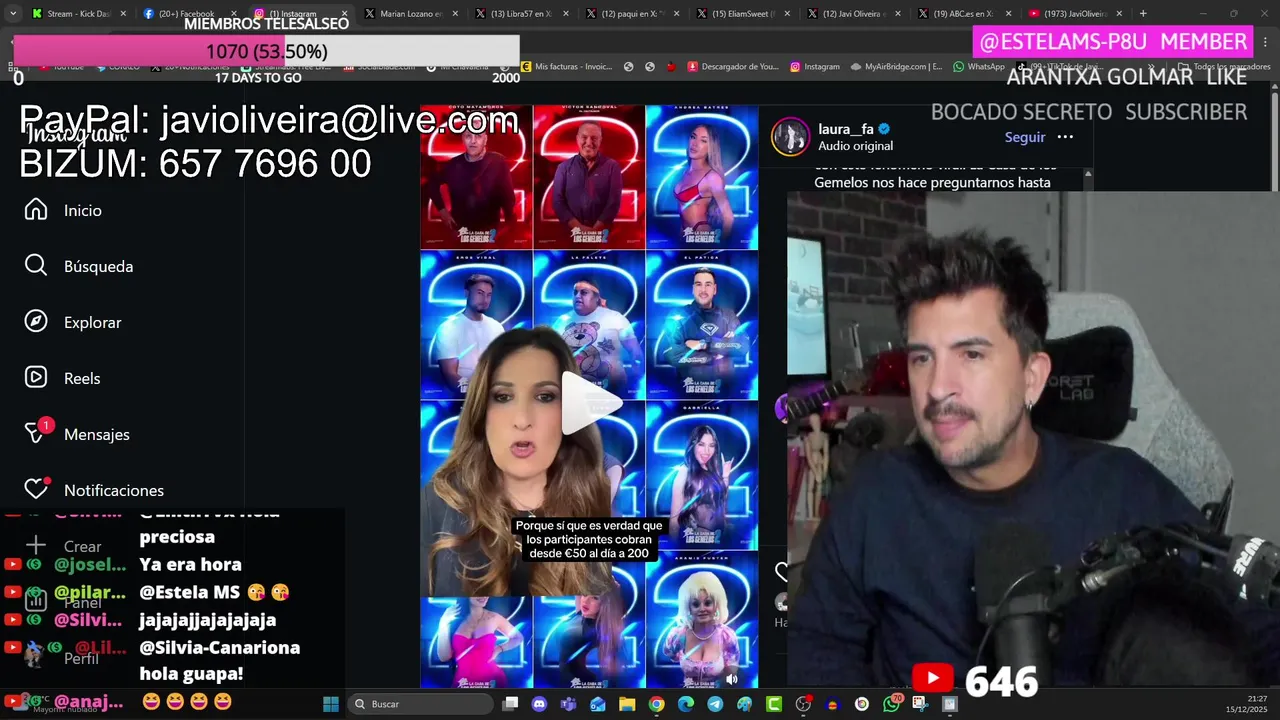Click the 1070 (53.50%) progress bar
This screenshot has height=720, width=1280.
[x=266, y=51]
